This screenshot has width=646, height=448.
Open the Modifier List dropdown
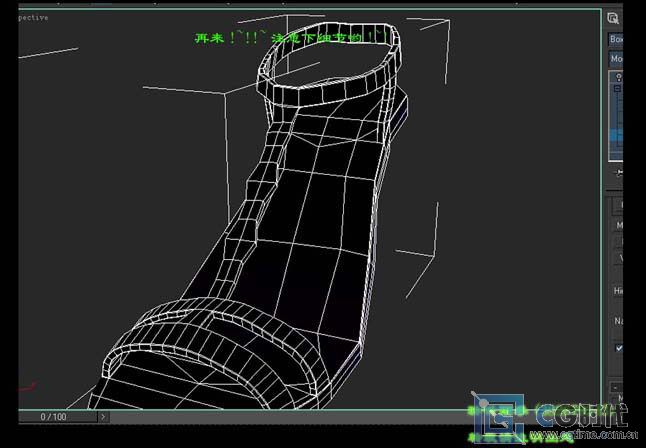(616, 59)
